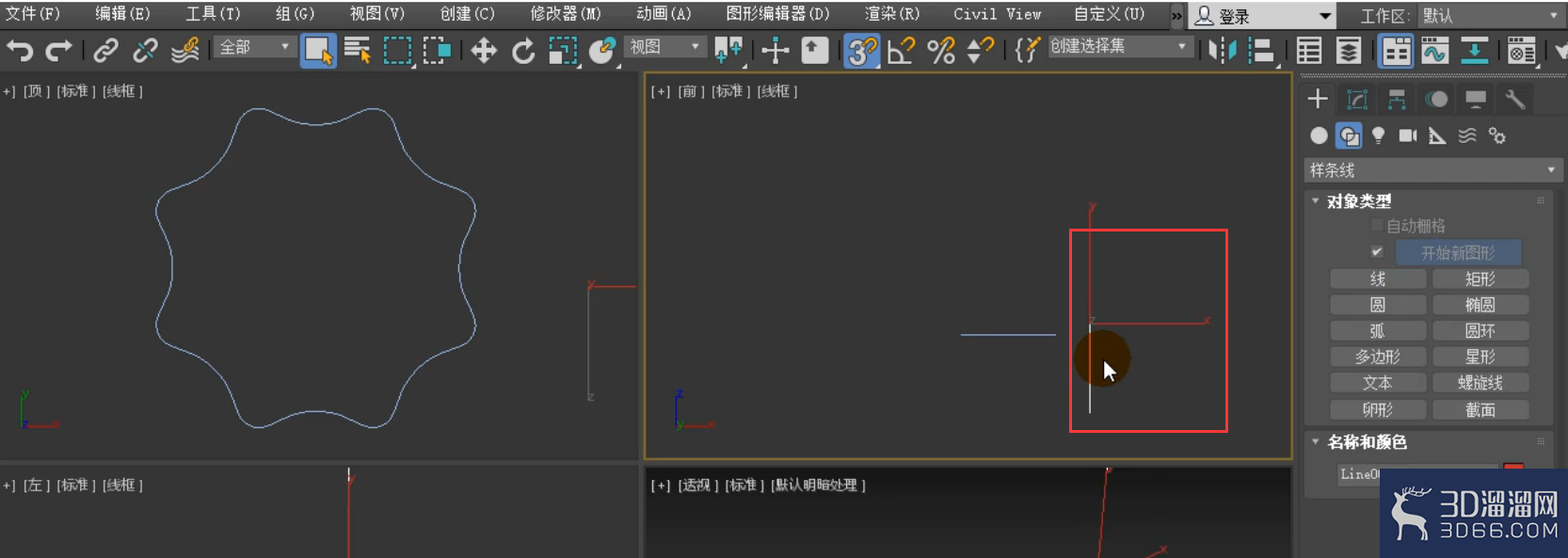Viewport: 1568px width, 558px height.
Task: Select the Lights category icon
Action: tap(1378, 136)
